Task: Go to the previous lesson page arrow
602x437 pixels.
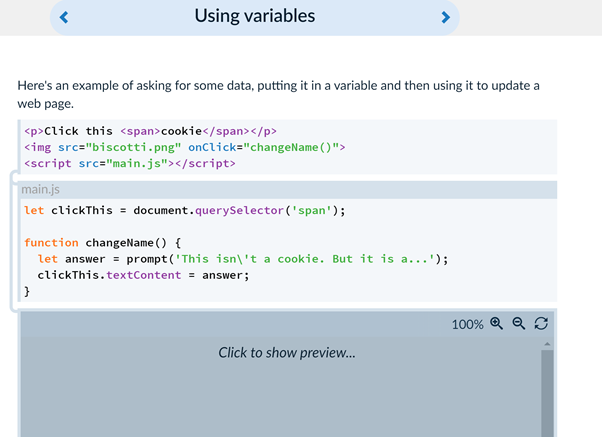Action: pos(64,17)
